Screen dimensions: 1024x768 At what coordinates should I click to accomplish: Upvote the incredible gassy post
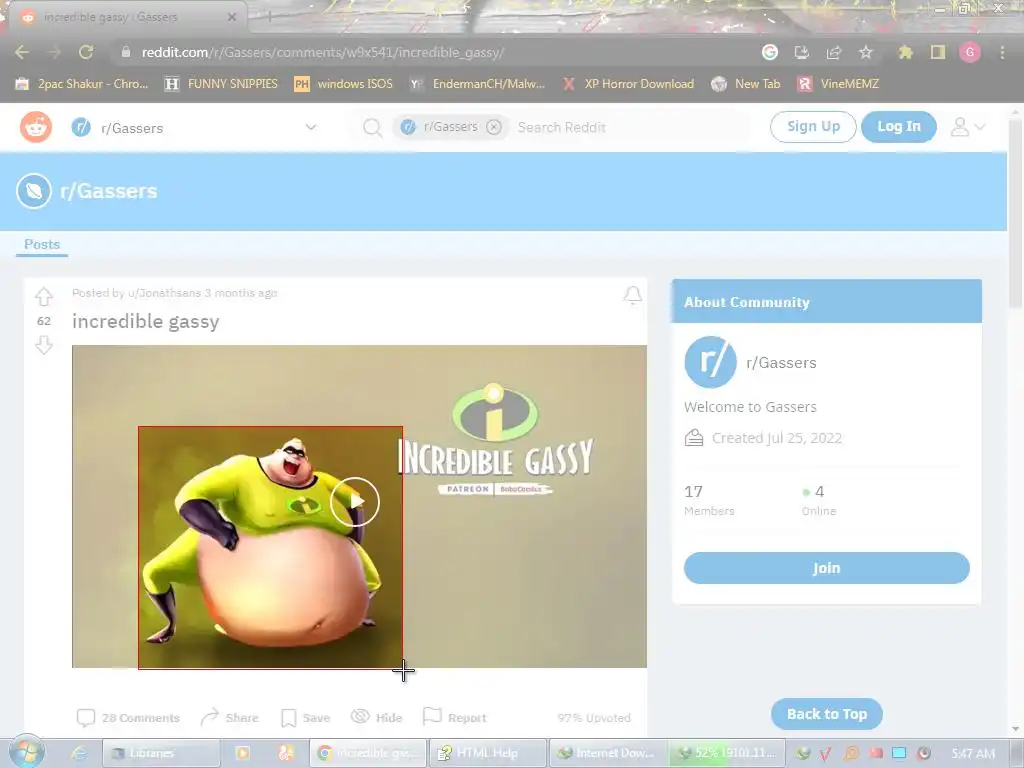click(x=44, y=296)
